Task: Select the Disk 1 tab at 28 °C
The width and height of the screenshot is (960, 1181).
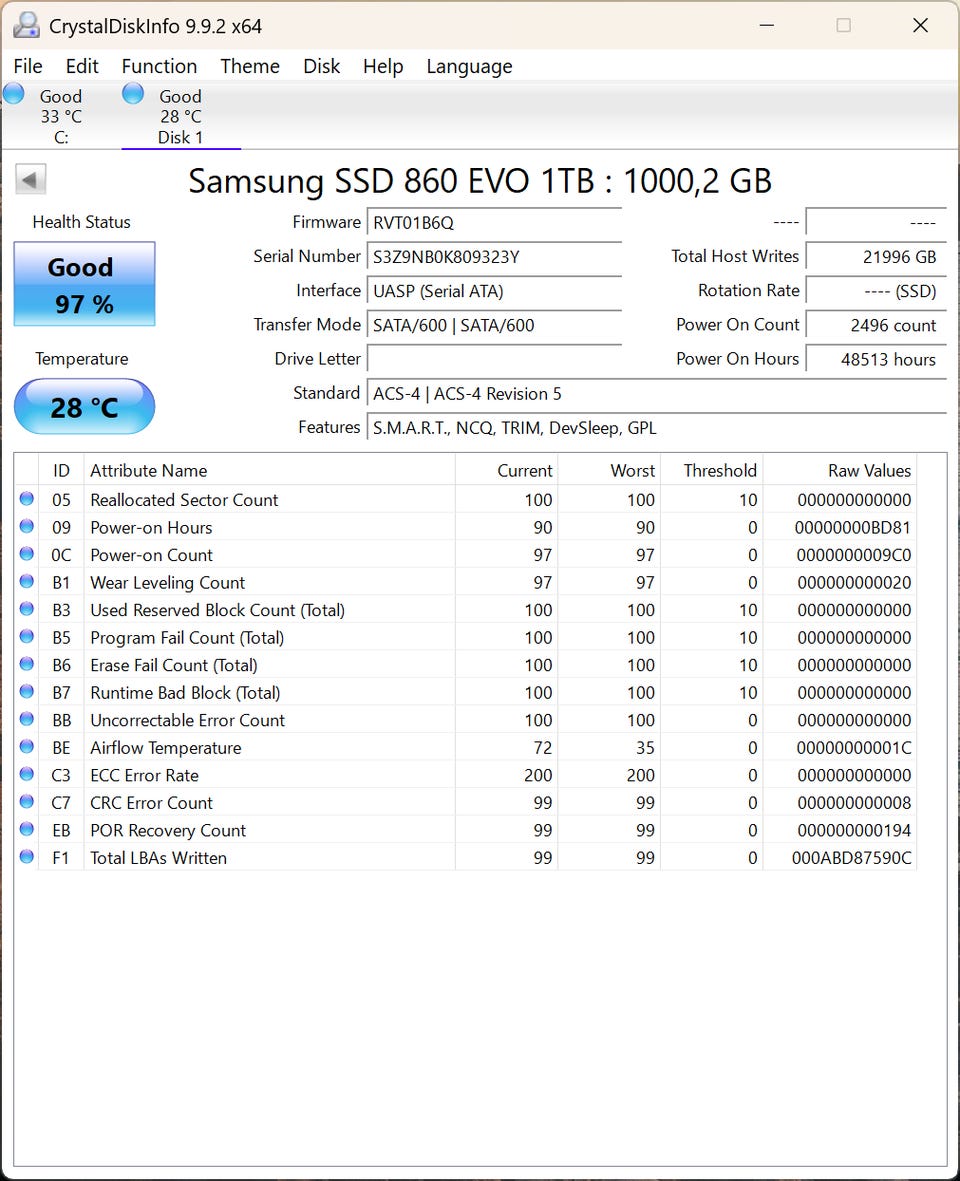Action: click(181, 116)
